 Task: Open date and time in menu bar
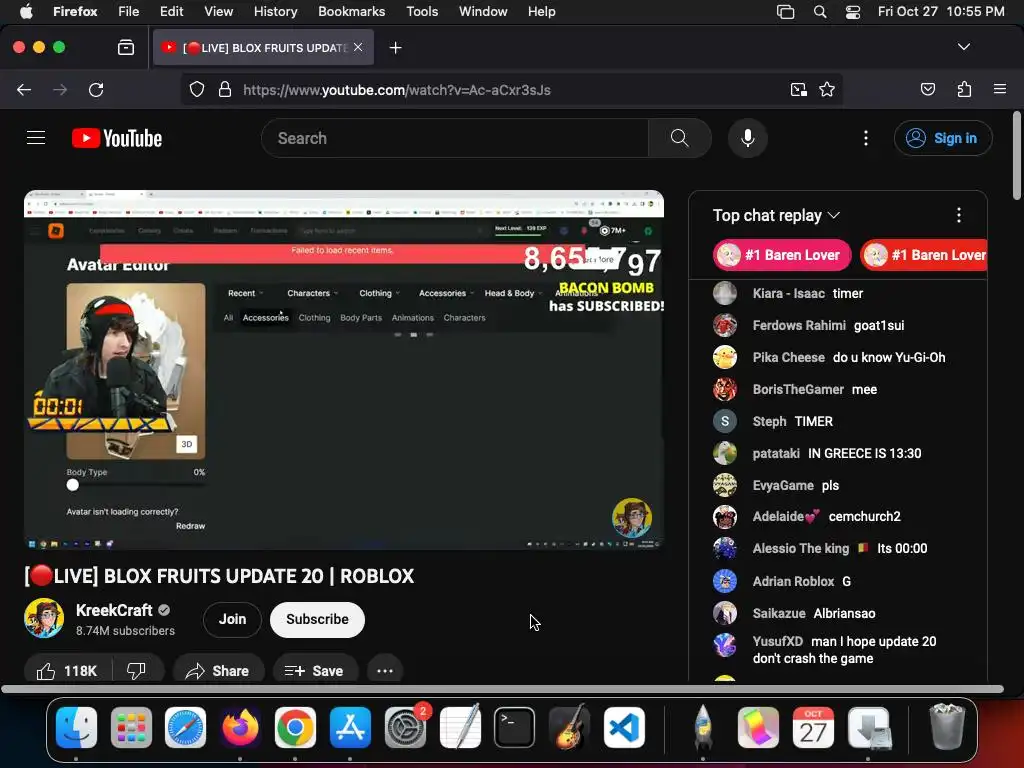click(940, 12)
